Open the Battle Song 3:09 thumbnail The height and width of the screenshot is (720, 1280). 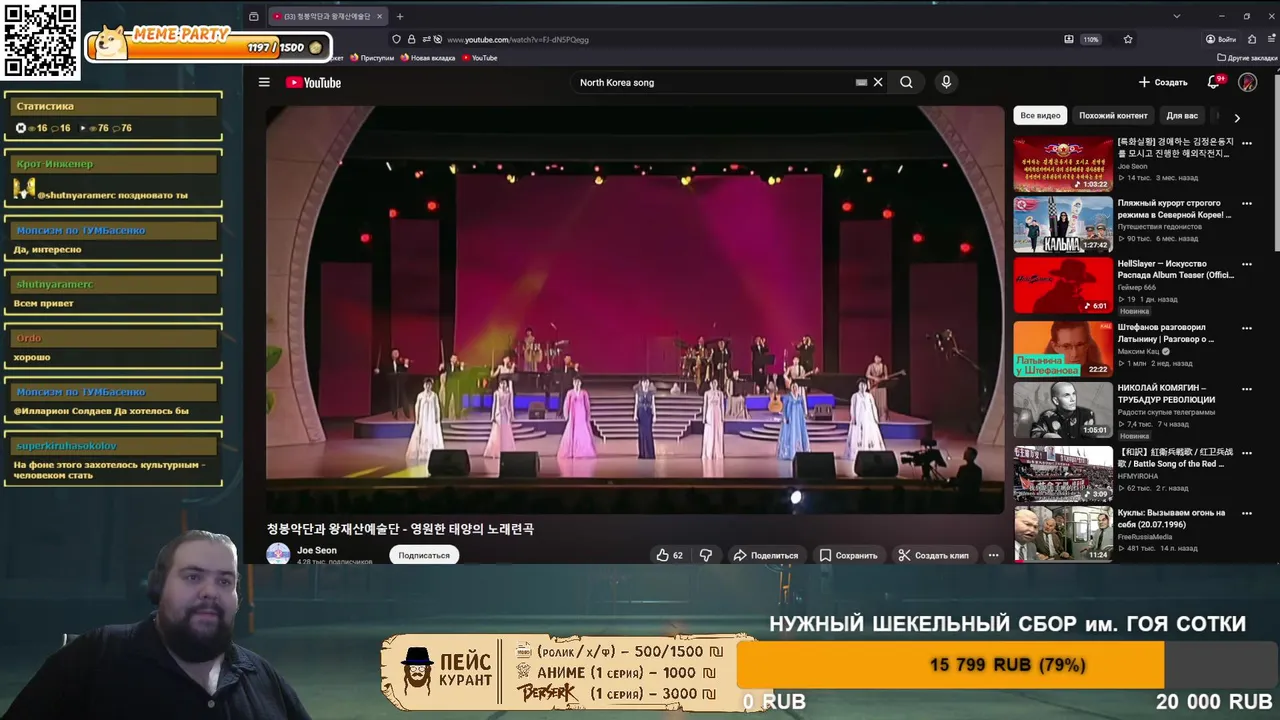pyautogui.click(x=1063, y=473)
